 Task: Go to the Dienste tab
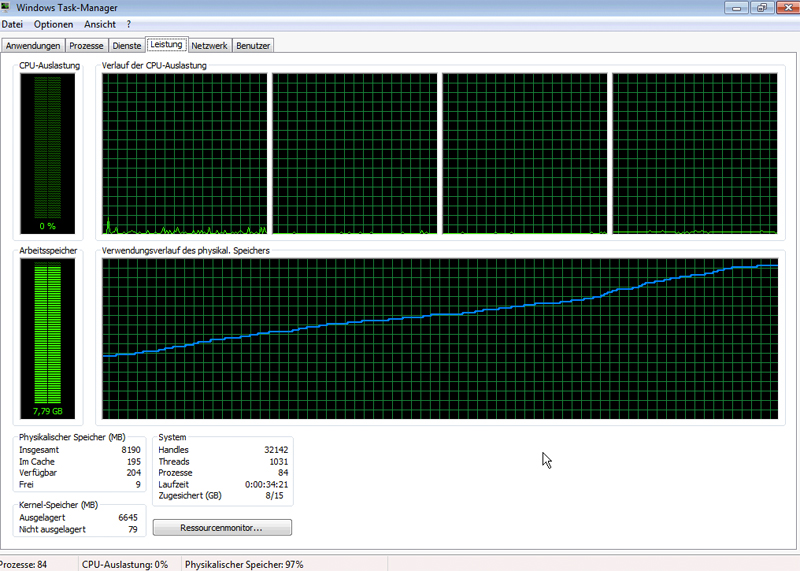[x=127, y=46]
